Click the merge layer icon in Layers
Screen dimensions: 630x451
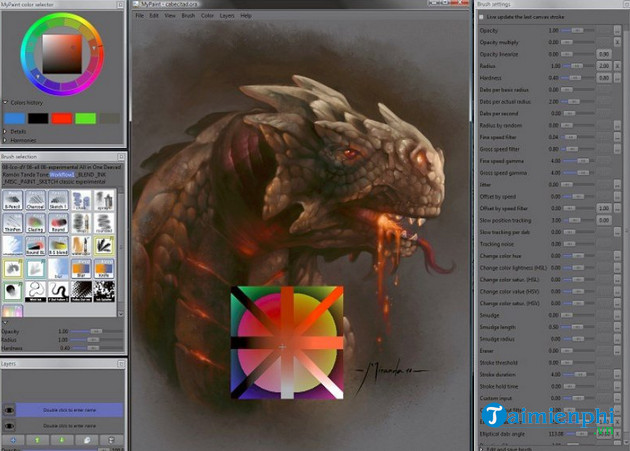coord(87,440)
